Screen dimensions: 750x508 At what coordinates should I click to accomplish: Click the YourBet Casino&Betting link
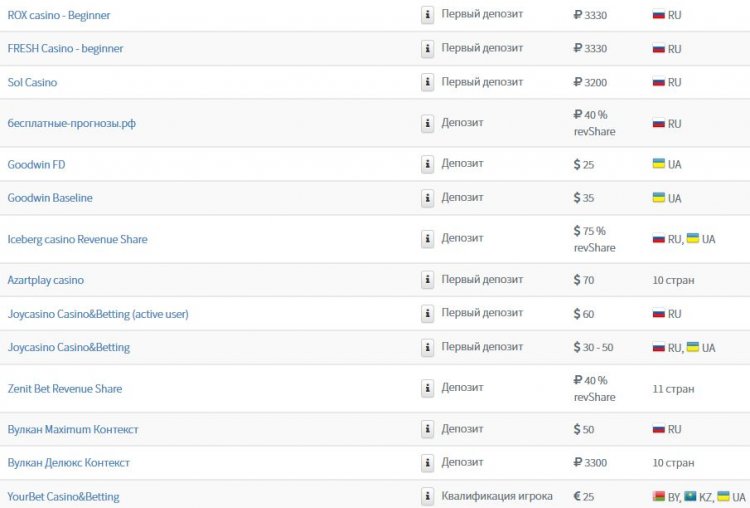63,497
